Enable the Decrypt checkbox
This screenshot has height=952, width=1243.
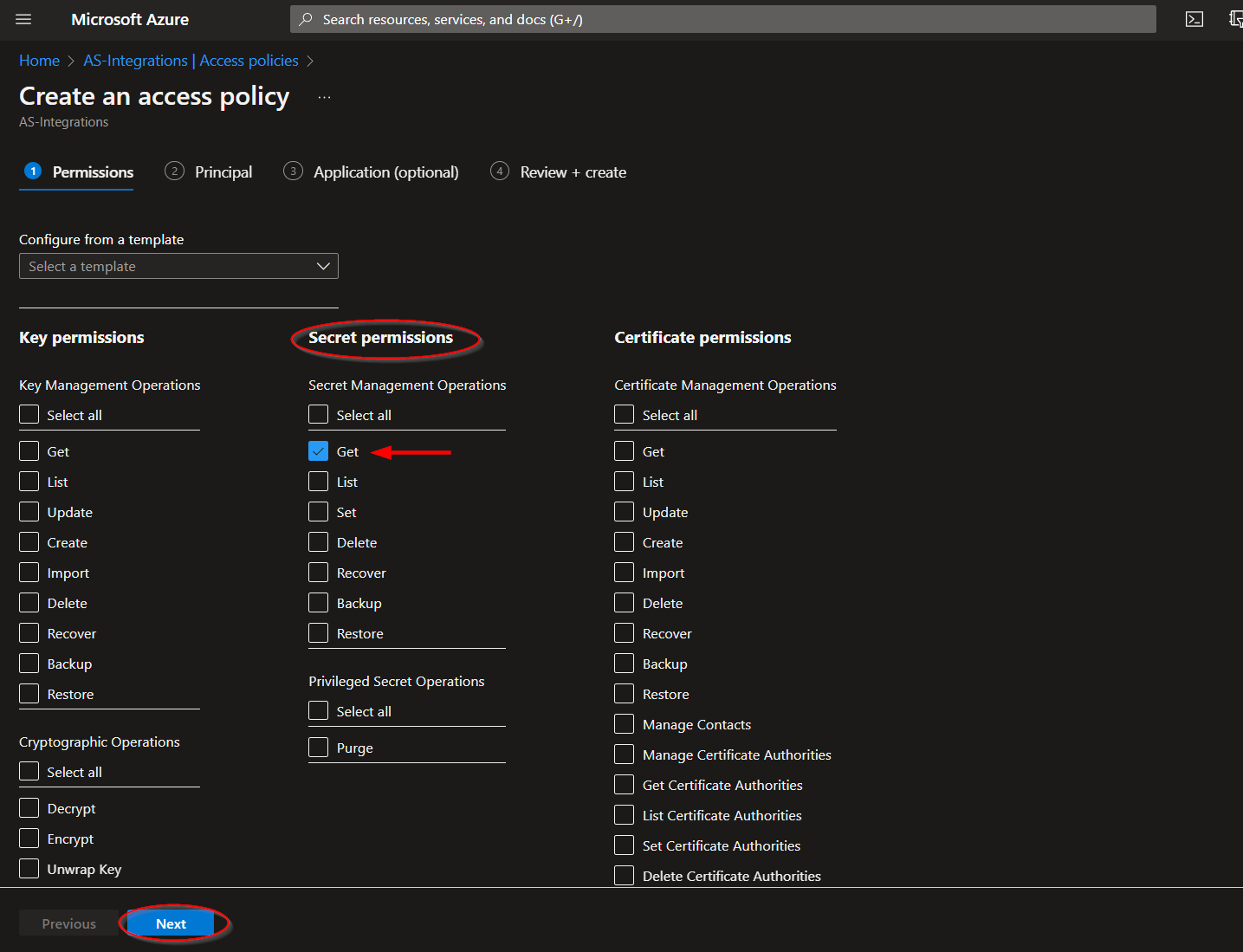[x=29, y=808]
